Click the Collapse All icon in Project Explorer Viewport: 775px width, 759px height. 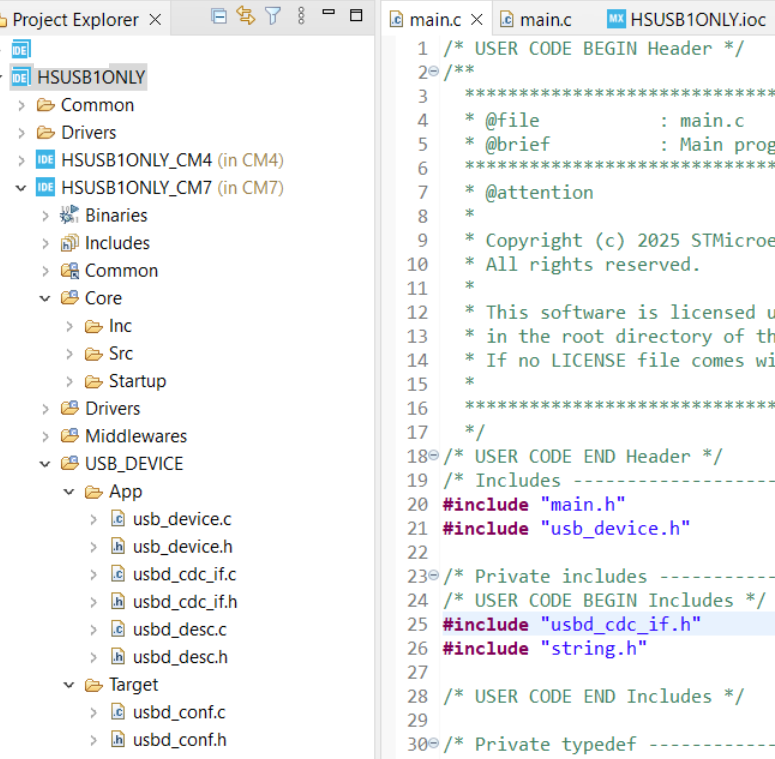coord(218,16)
